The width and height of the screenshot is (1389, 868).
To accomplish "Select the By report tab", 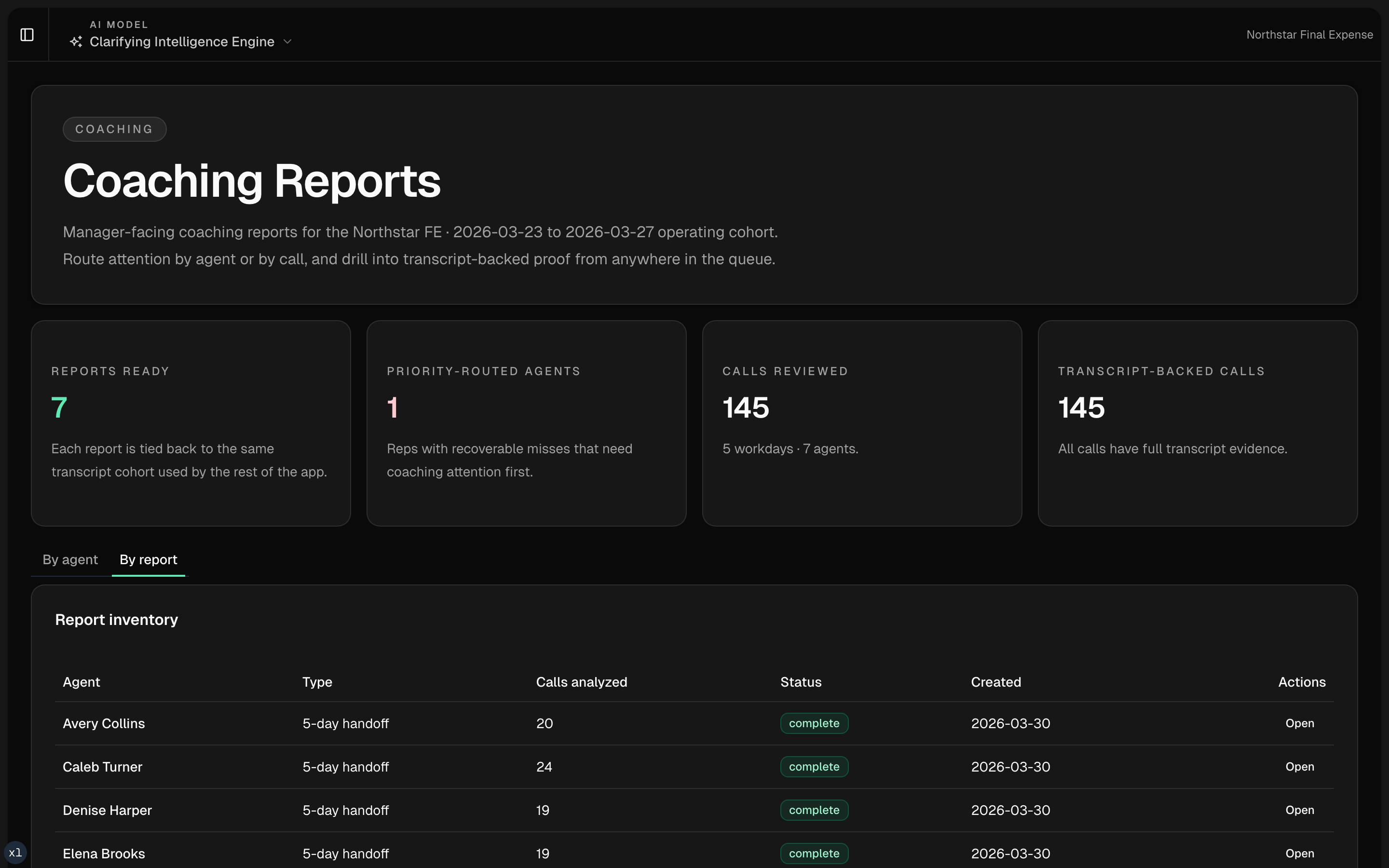I will point(148,560).
